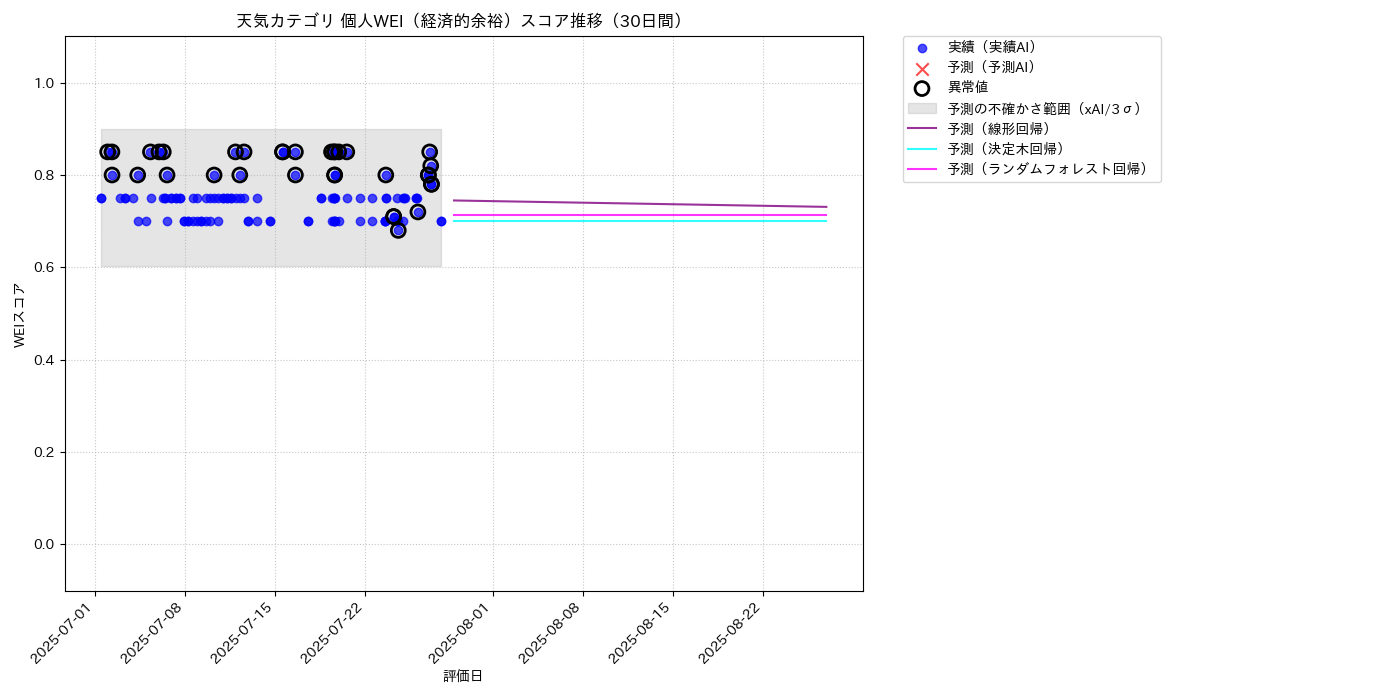Click y-axis tick value 0.6
The height and width of the screenshot is (700, 1400).
(43, 268)
